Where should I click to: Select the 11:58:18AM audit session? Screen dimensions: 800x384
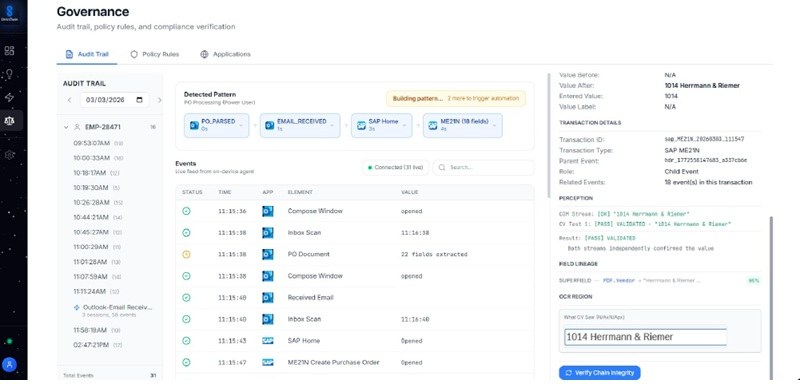[98, 330]
